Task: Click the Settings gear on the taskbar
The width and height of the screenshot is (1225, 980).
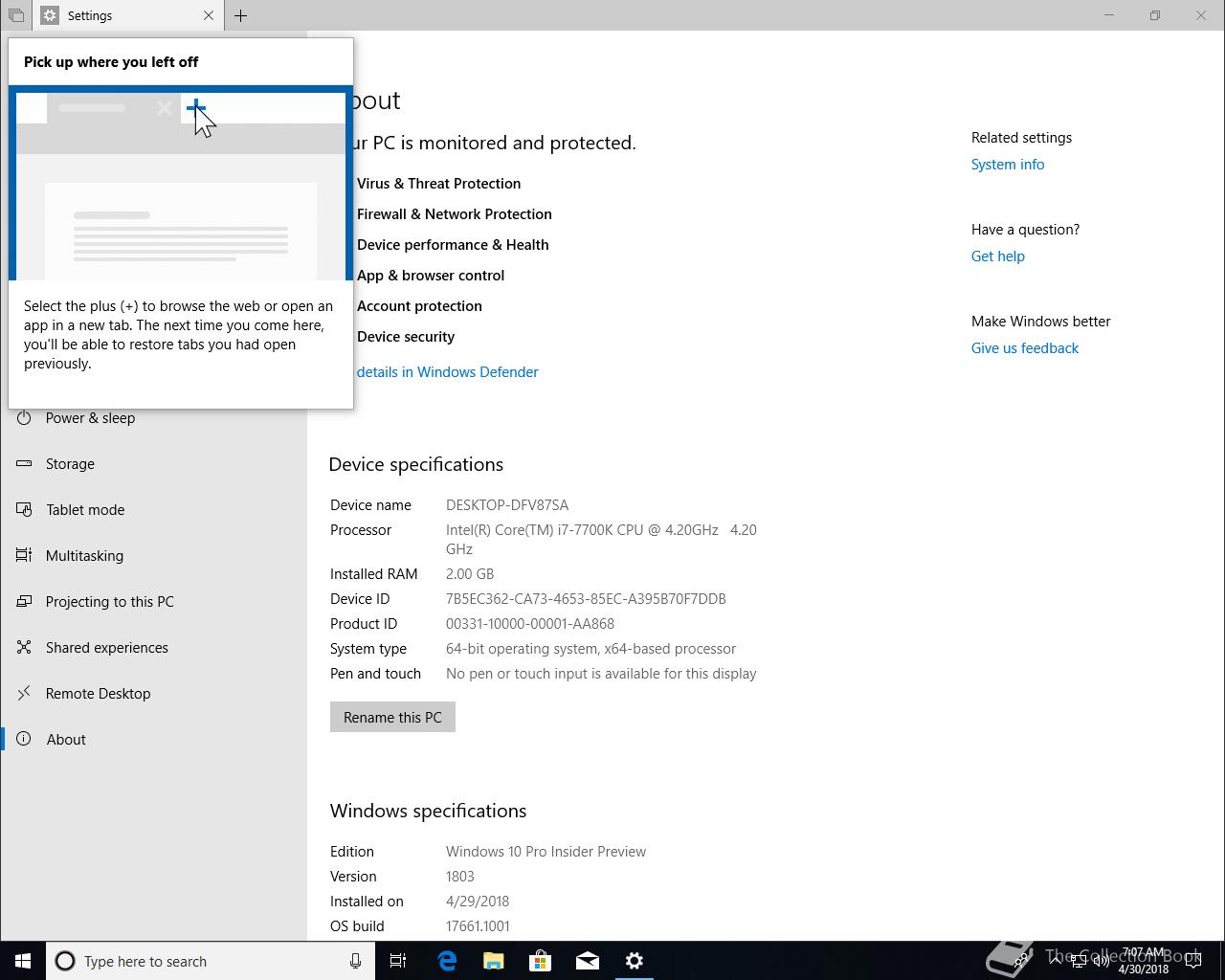Action: coord(635,961)
